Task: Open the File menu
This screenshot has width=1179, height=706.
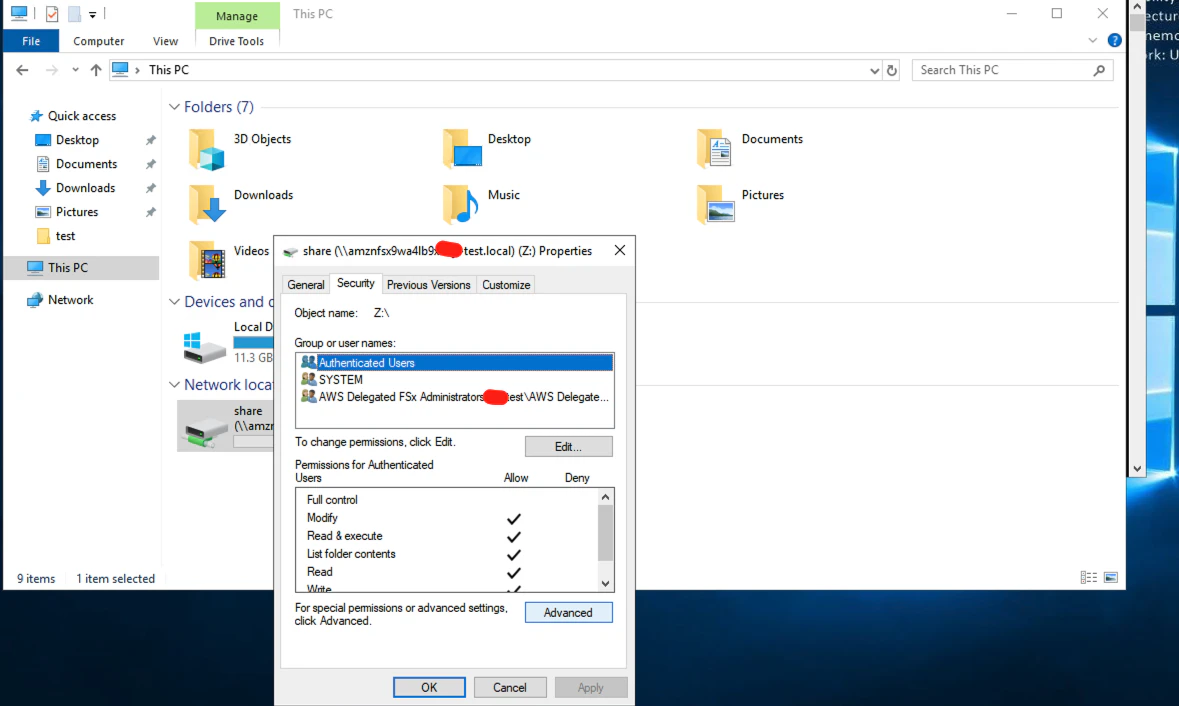Action: (x=31, y=41)
